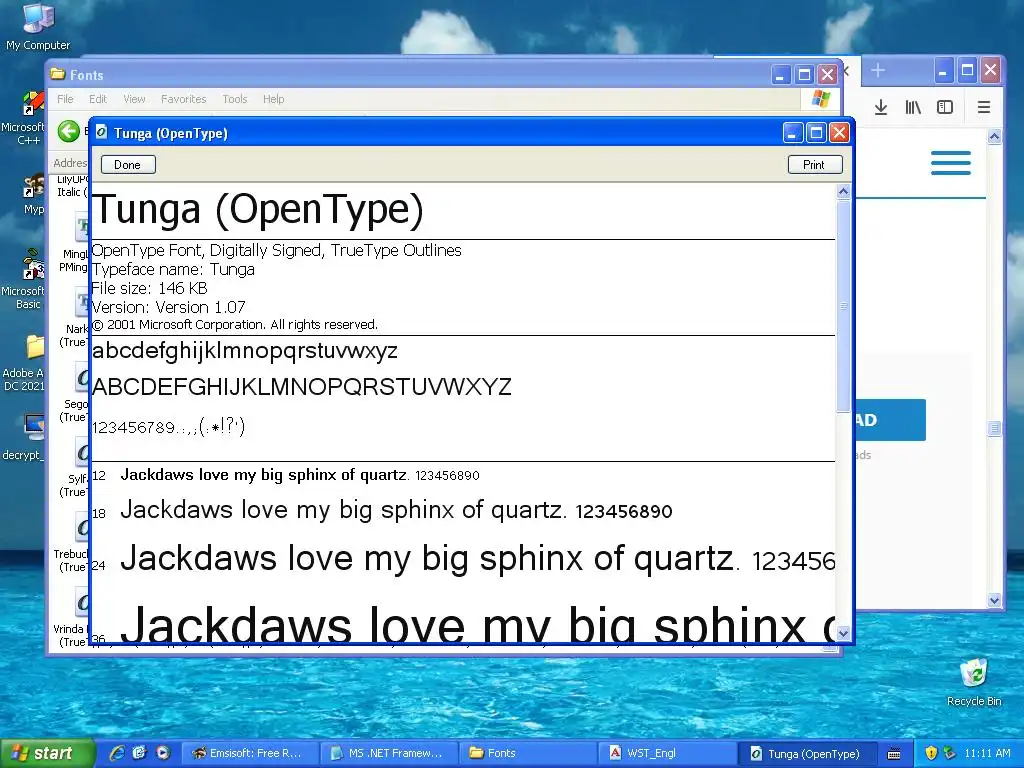Click the font viewer scrollbar up arrow
This screenshot has height=768, width=1024.
pos(843,192)
